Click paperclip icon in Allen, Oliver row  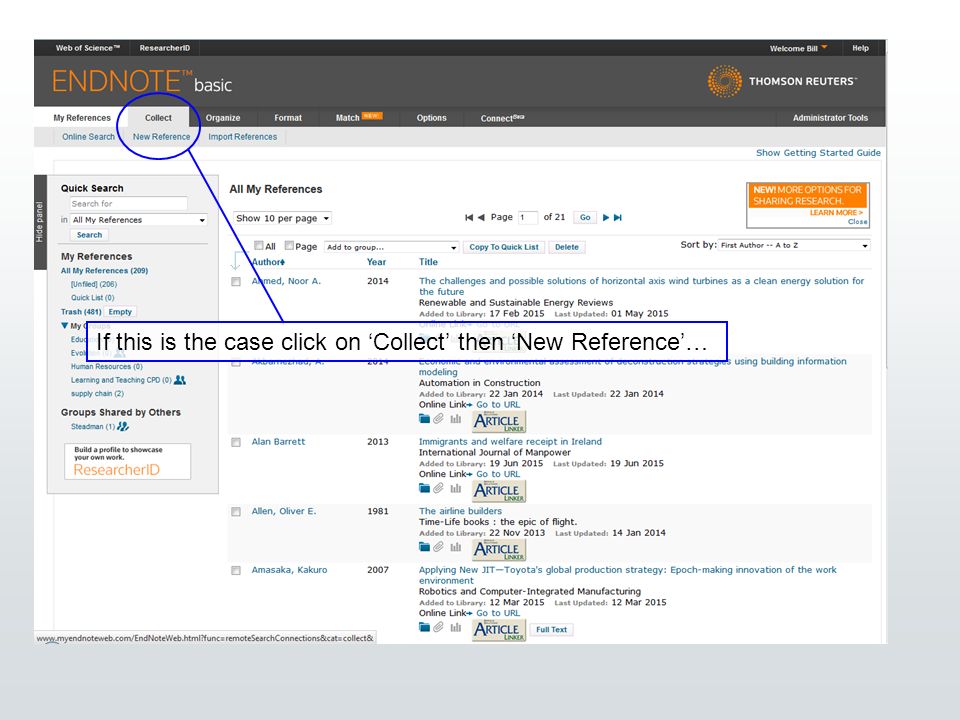(x=438, y=547)
